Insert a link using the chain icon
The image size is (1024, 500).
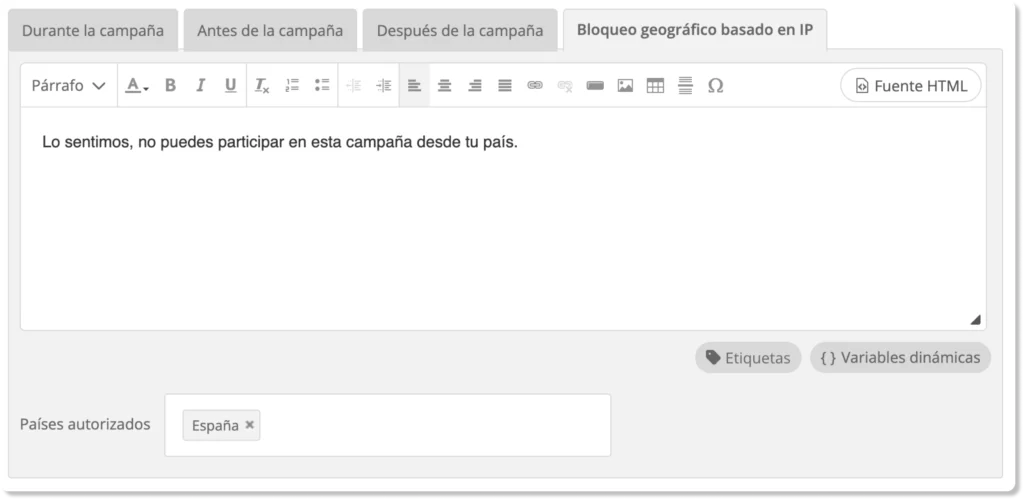pyautogui.click(x=535, y=86)
